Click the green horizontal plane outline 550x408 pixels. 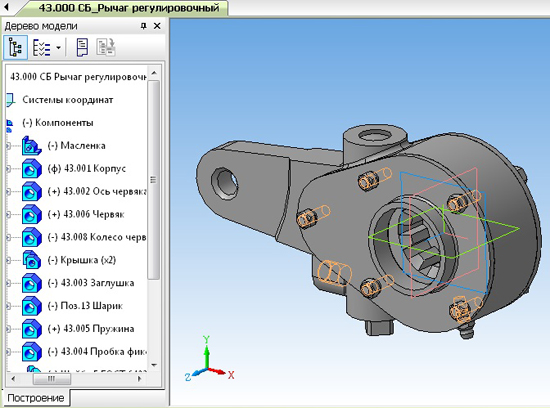pyautogui.click(x=444, y=233)
